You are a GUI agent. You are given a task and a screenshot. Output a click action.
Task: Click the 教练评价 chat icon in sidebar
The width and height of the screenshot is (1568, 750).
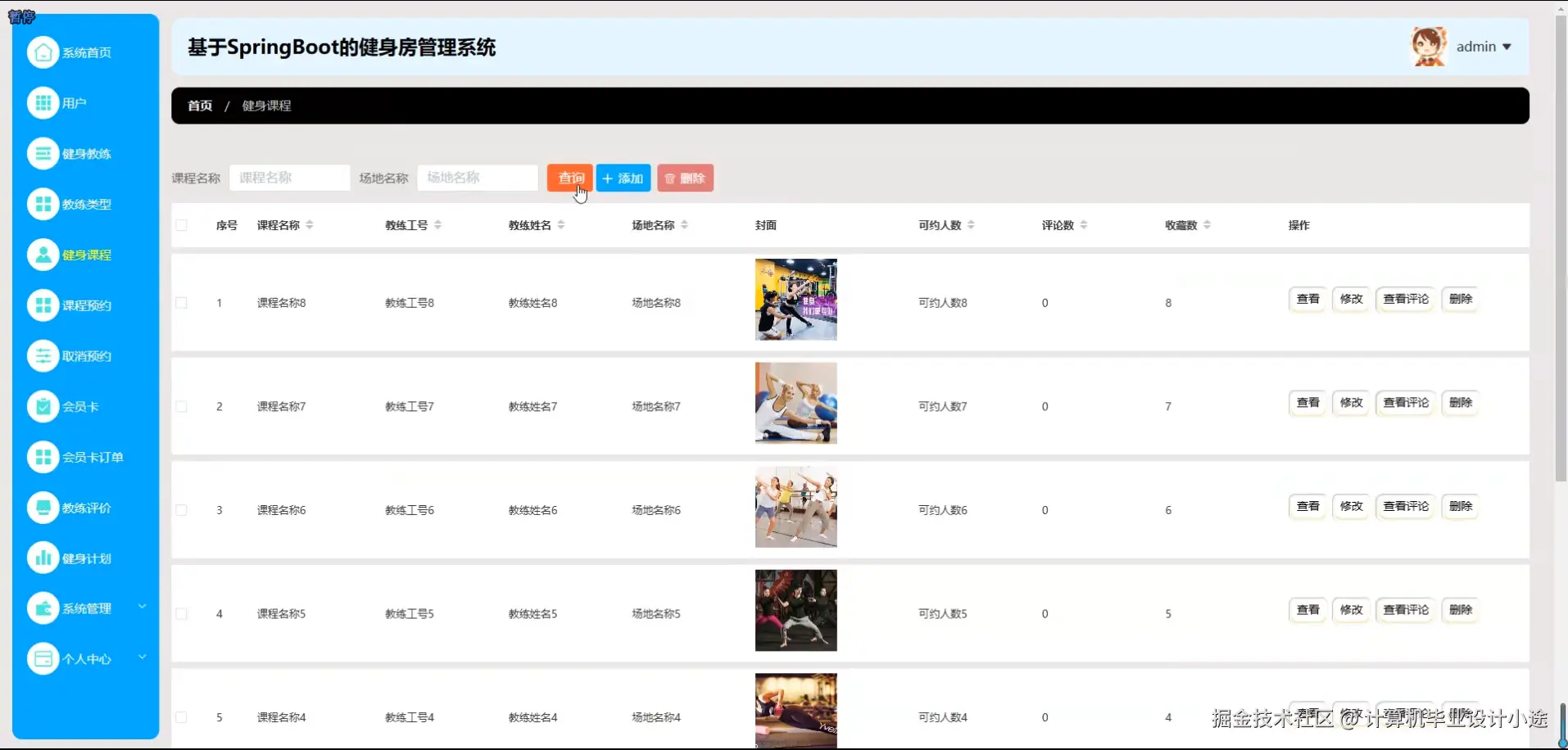click(x=43, y=508)
